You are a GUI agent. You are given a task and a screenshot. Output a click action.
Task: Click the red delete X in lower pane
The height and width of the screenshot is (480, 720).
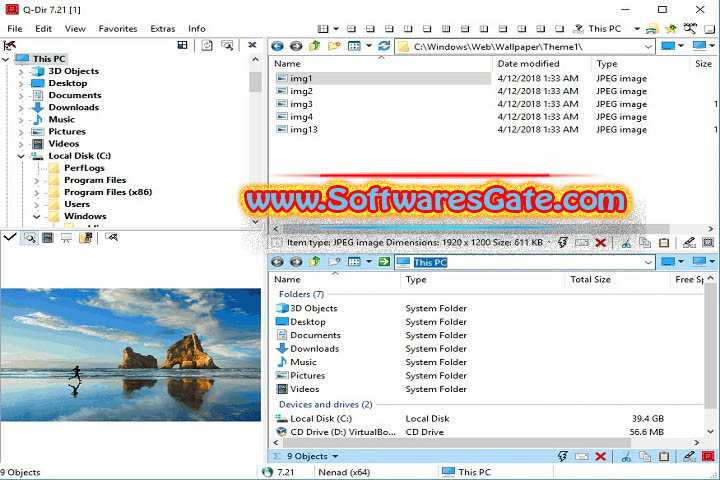point(600,457)
